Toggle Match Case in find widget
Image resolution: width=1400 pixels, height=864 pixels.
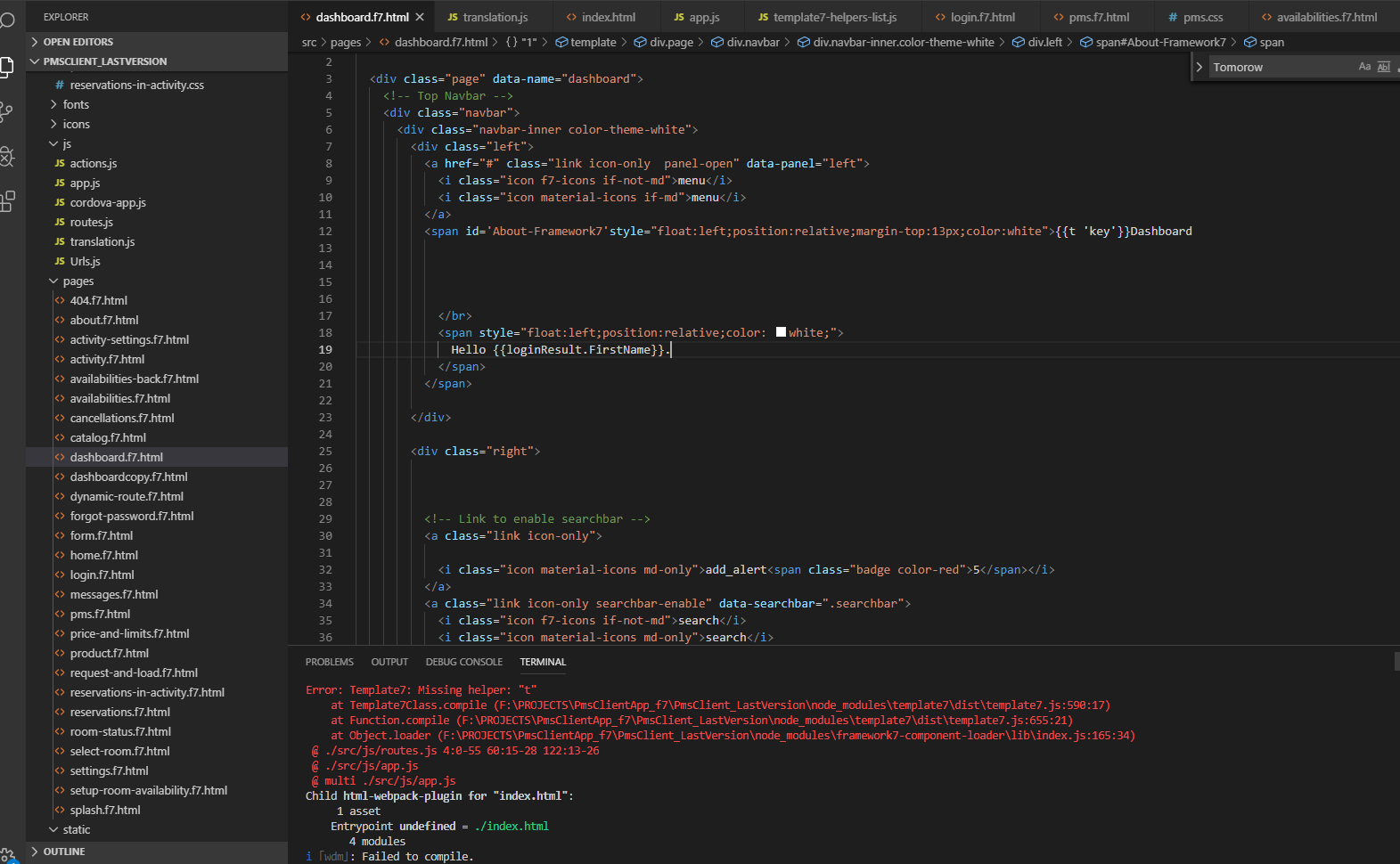coord(1364,67)
